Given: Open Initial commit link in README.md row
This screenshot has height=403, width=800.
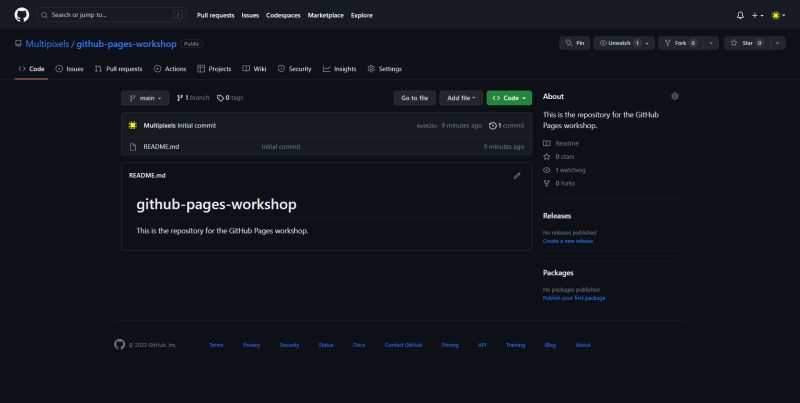Looking at the screenshot, I should 281,147.
